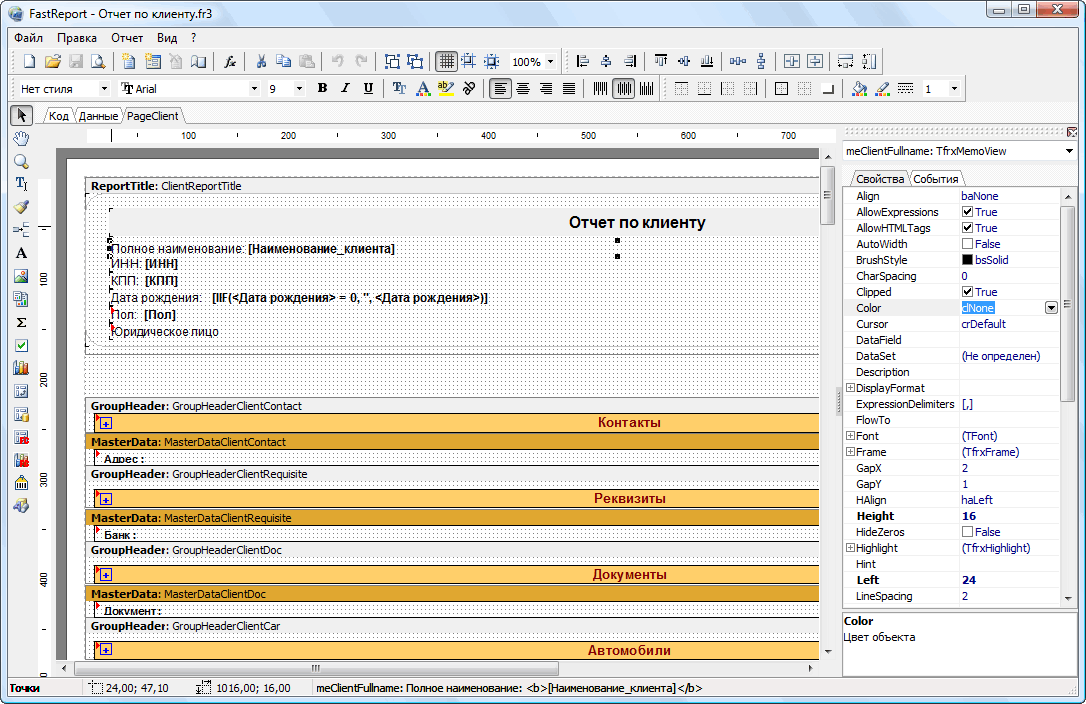The height and width of the screenshot is (704, 1086).
Task: Insert a Chart object
Action: (x=21, y=368)
